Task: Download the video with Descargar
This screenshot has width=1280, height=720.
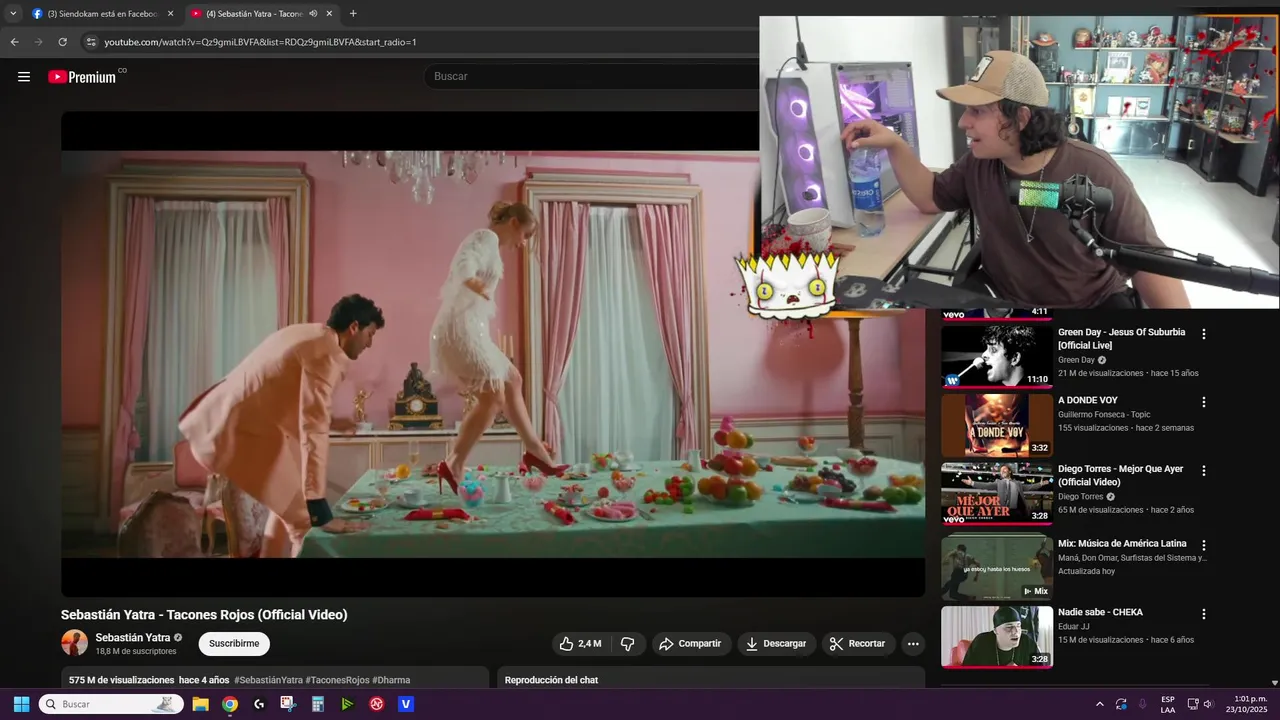Action: pos(776,644)
